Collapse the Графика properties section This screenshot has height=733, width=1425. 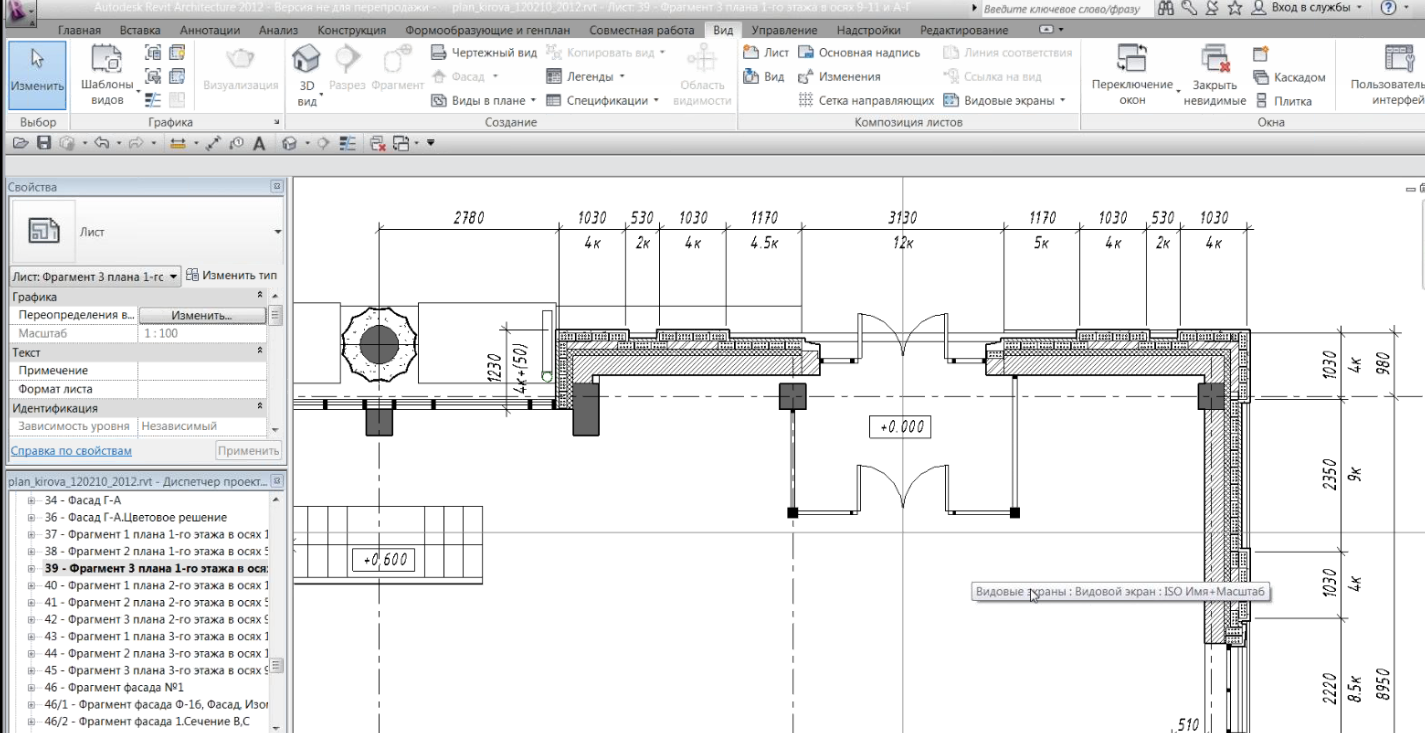coord(261,297)
